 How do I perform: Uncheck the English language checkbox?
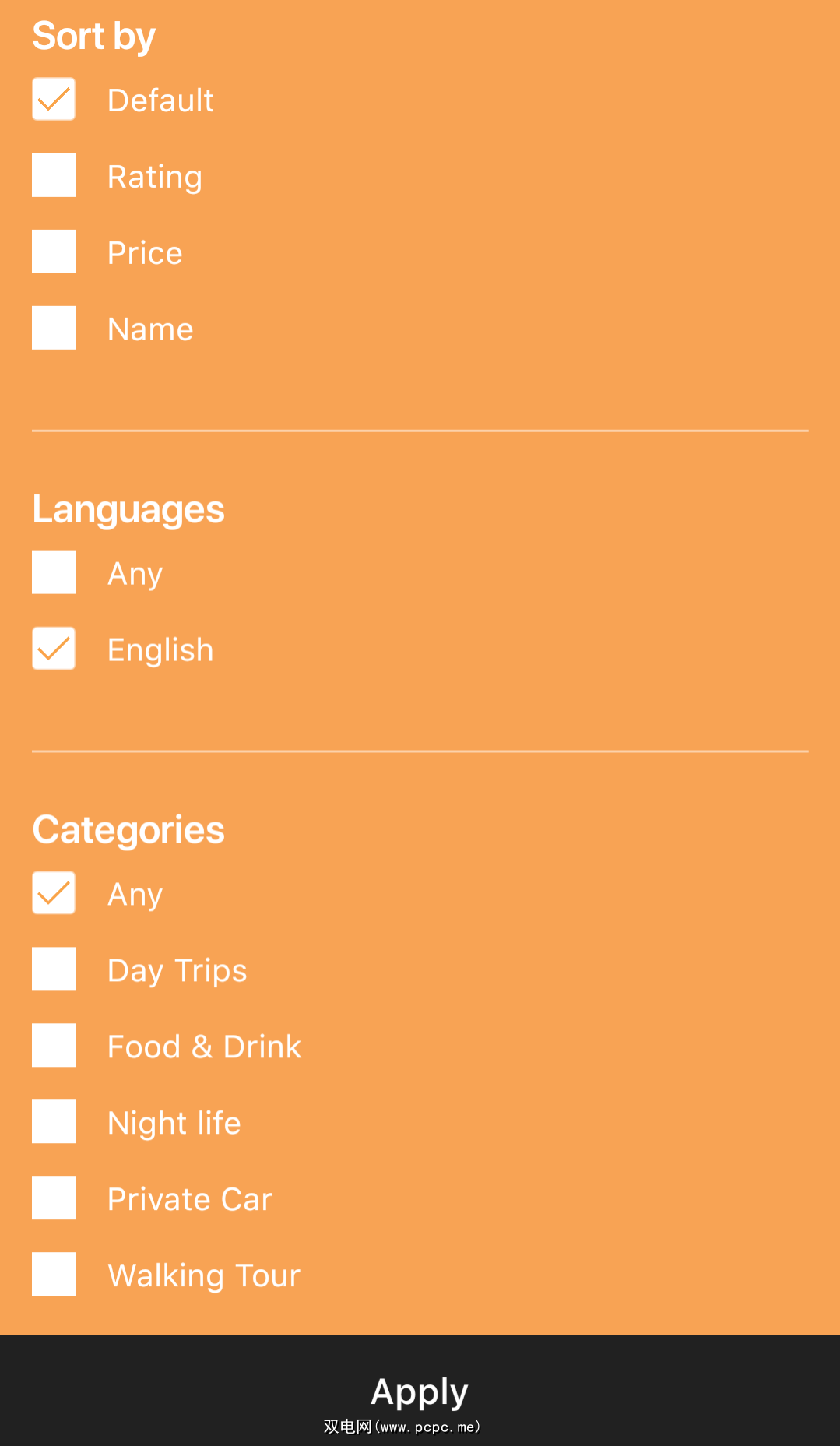[x=54, y=649]
